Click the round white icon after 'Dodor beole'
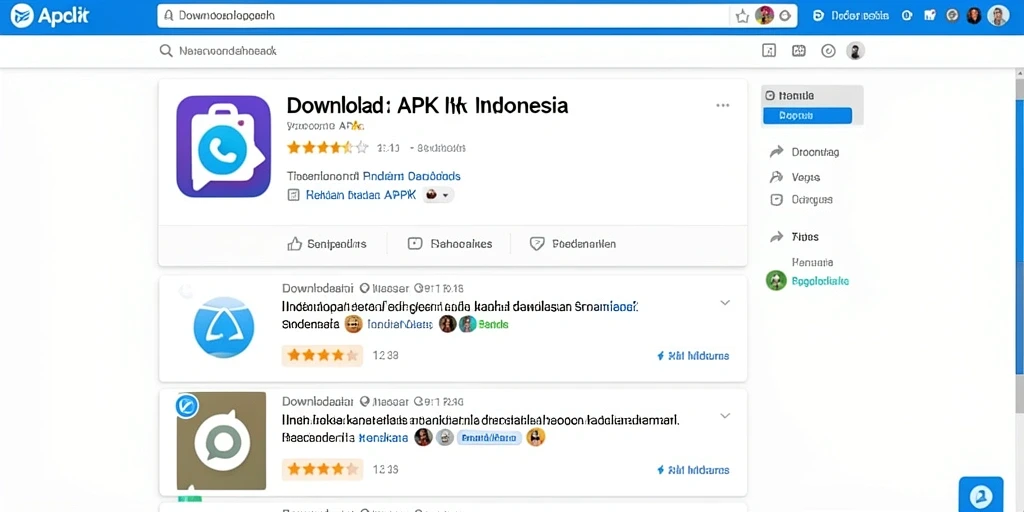 tap(906, 16)
